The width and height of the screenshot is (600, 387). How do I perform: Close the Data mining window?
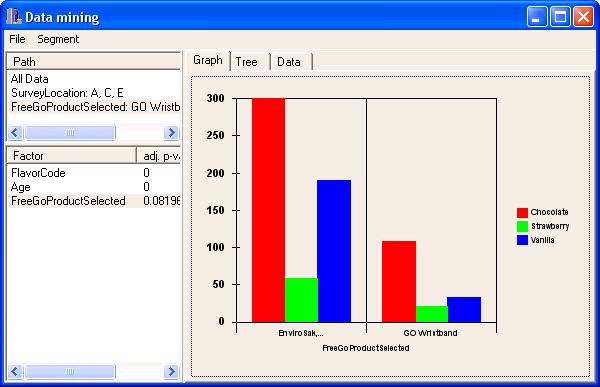583,16
